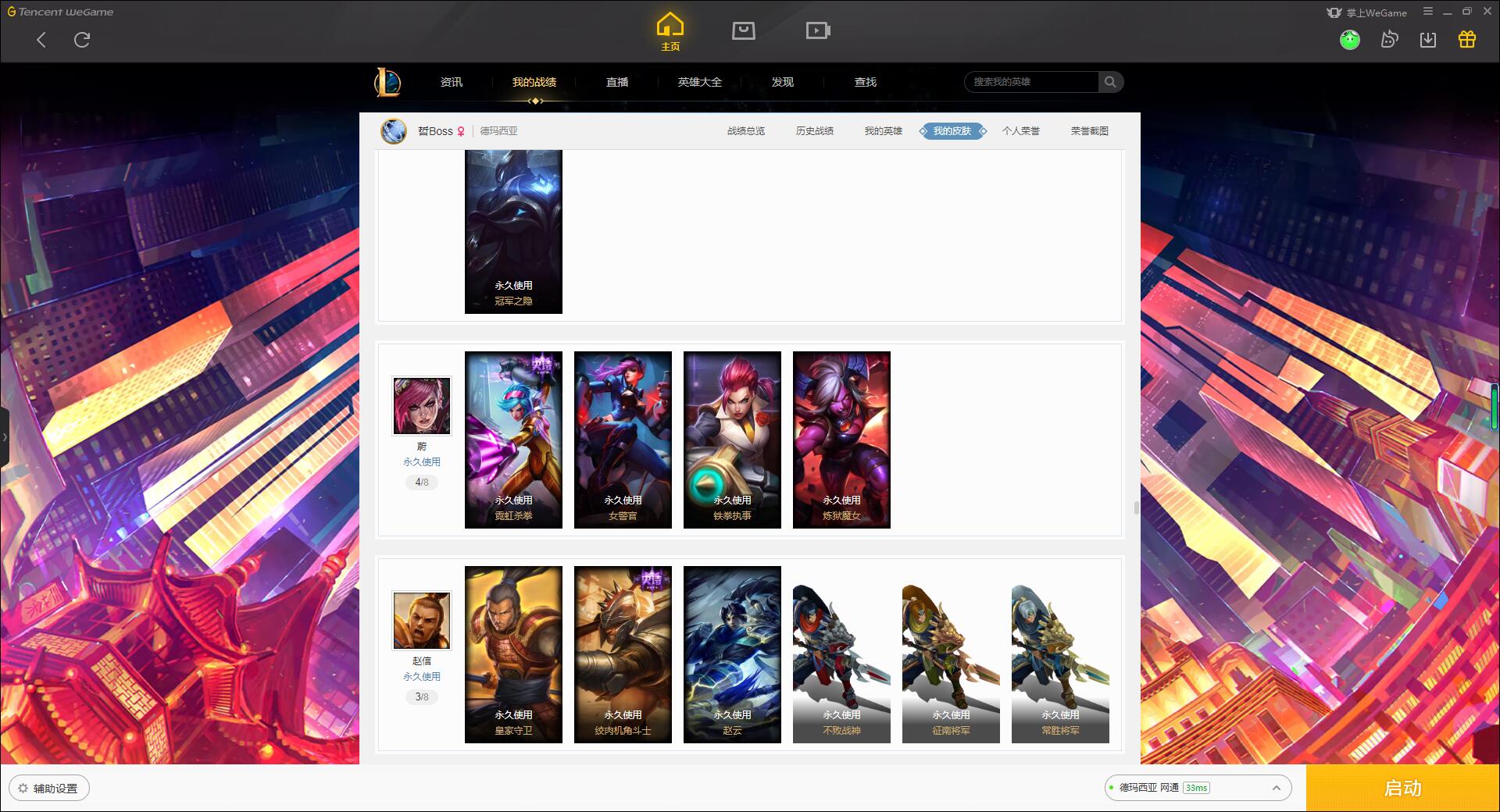Open the 直播 menu
Image resolution: width=1500 pixels, height=812 pixels.
pos(617,82)
